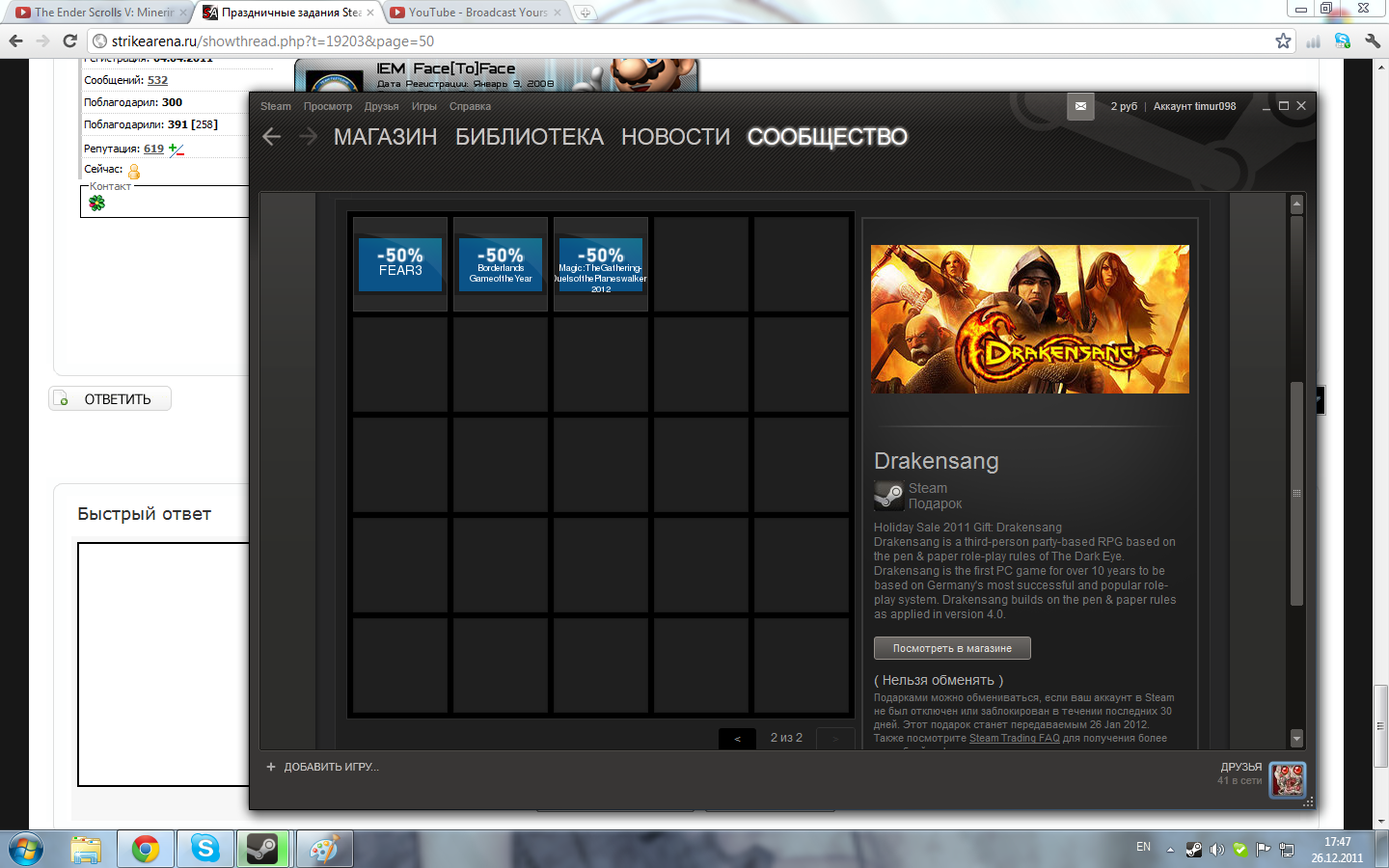The height and width of the screenshot is (868, 1389).
Task: Click the plus icon beside Добавить игру
Action: [x=271, y=767]
